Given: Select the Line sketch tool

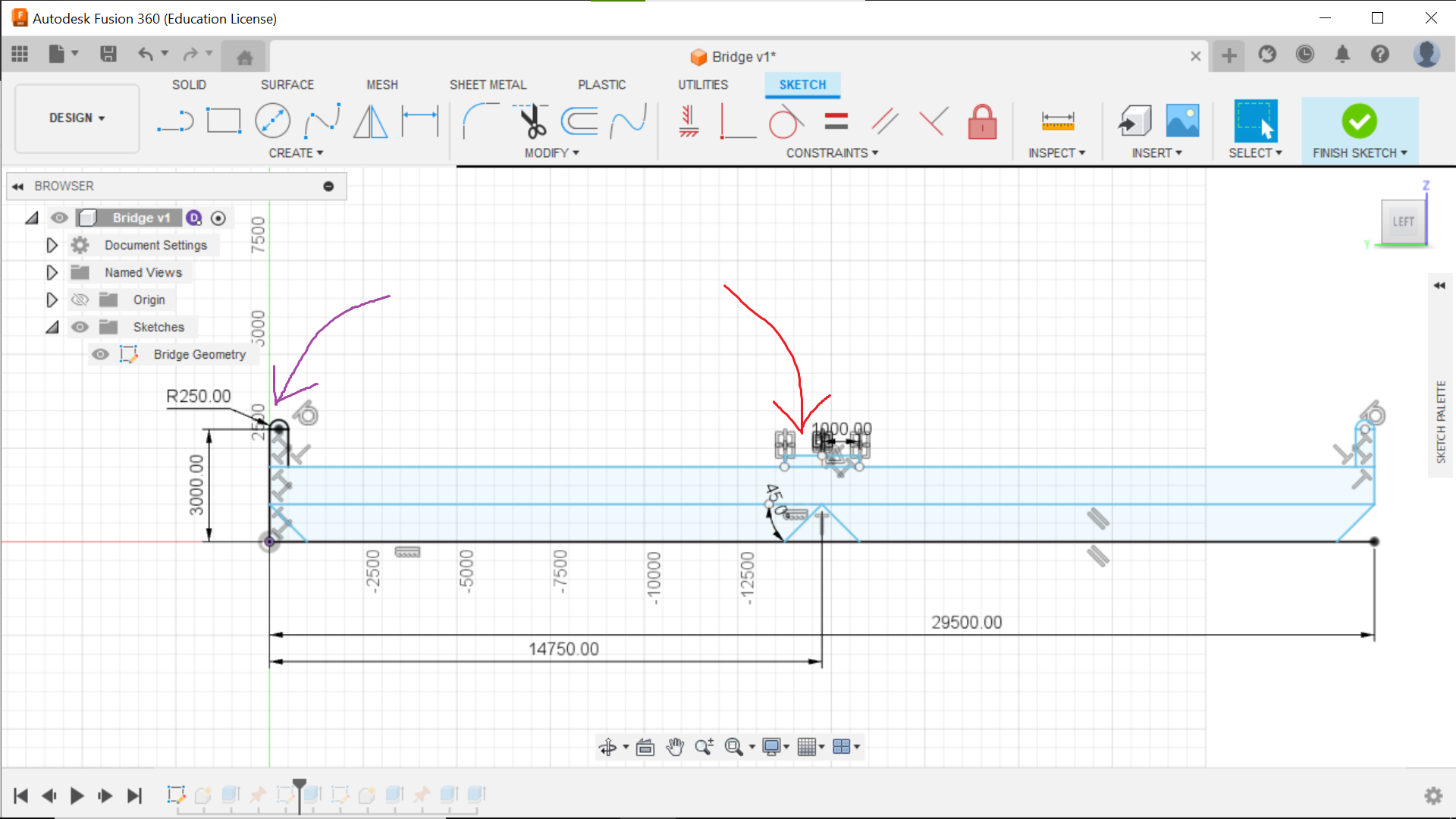Looking at the screenshot, I should [175, 121].
